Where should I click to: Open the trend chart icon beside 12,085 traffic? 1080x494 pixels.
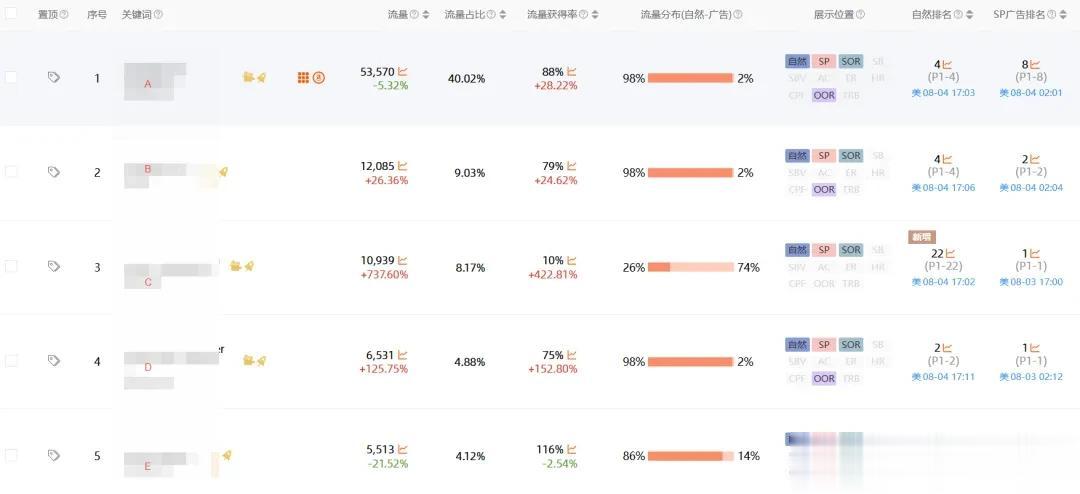click(403, 166)
